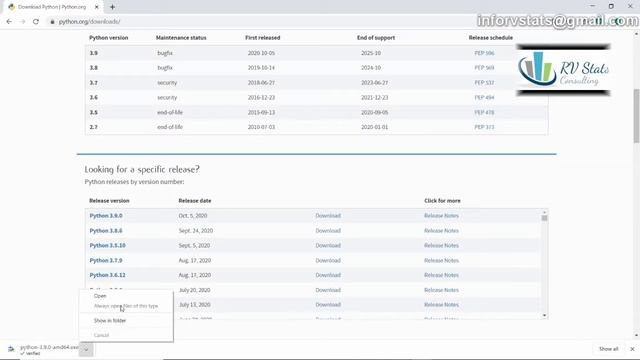Click the releases list scrollbar thumb
The image size is (640, 360).
click(x=544, y=218)
